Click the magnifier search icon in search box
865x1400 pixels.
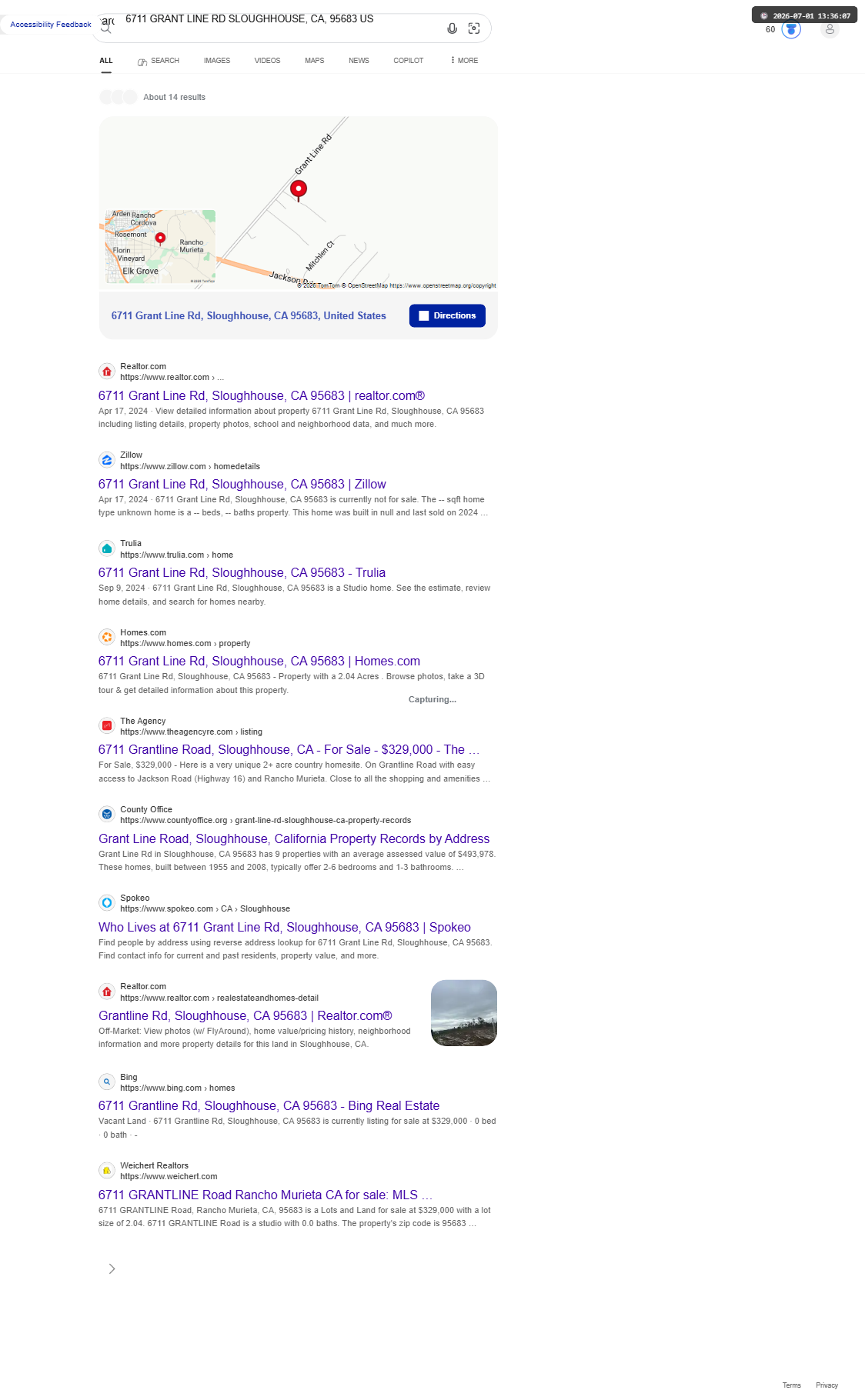coord(106,29)
